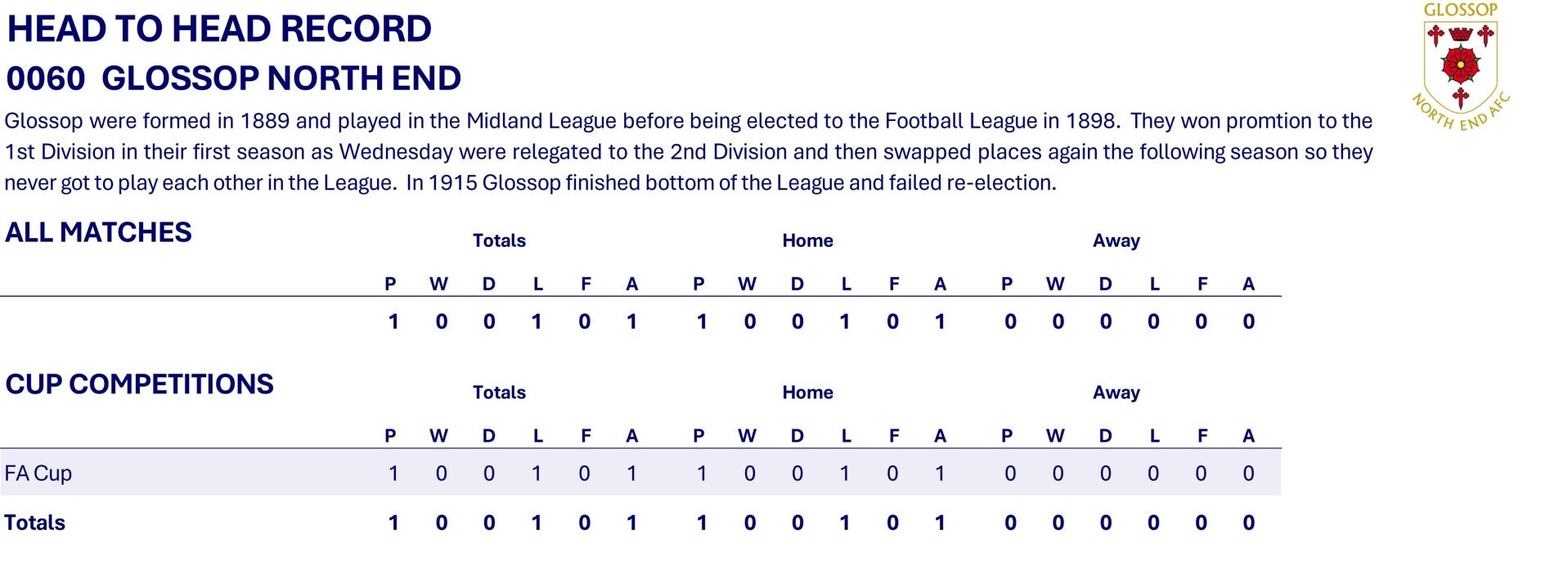Click Home column group header in All Matches
Screen dimensions: 1568x570
coord(807,240)
